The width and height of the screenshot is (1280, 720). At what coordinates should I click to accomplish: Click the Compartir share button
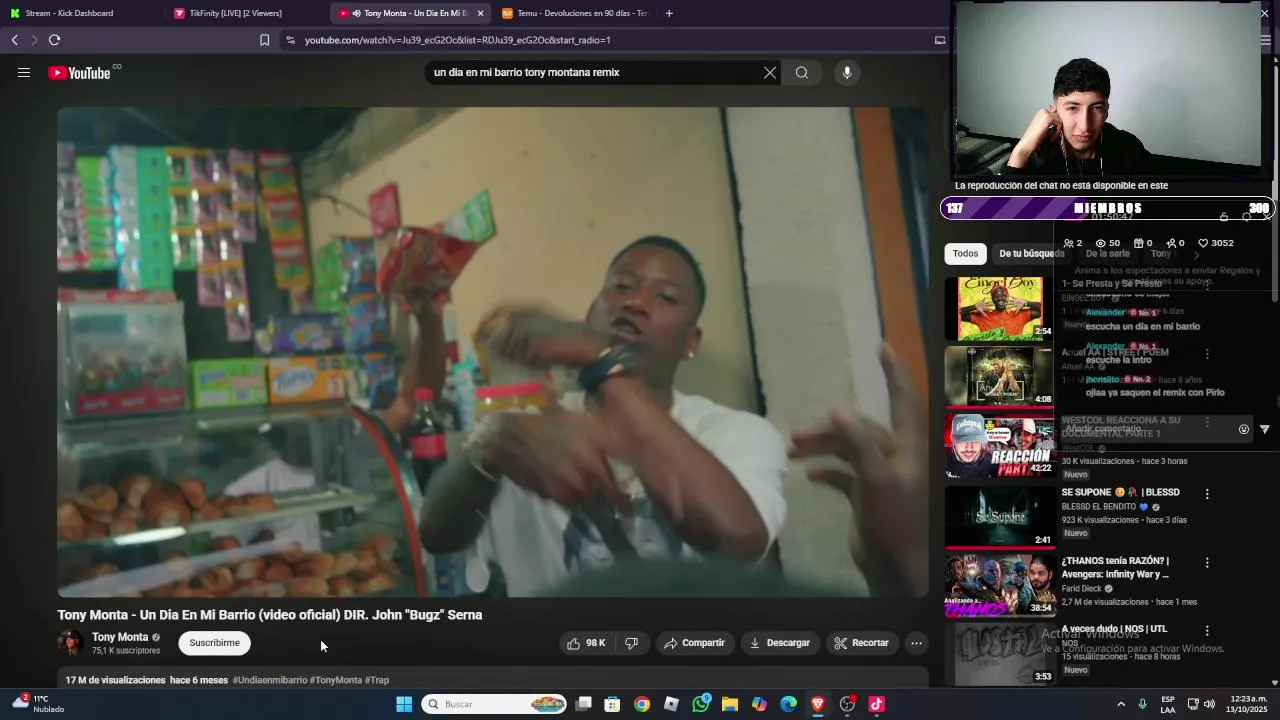694,643
